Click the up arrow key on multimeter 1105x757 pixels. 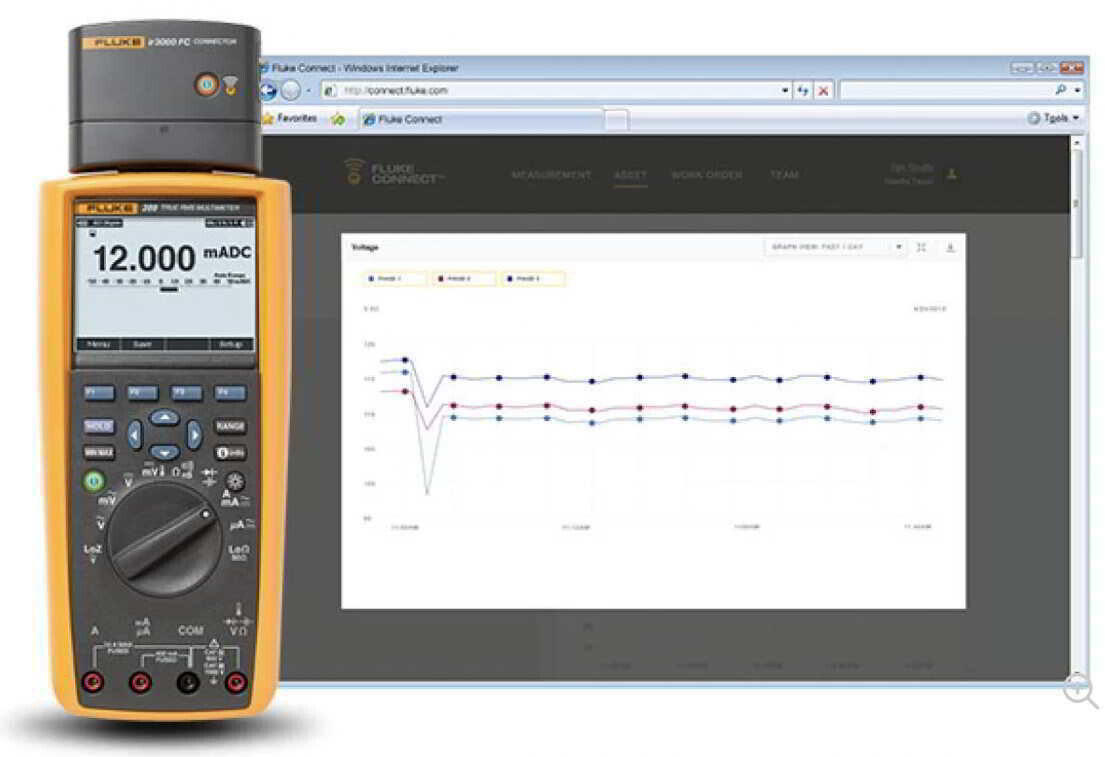click(164, 418)
